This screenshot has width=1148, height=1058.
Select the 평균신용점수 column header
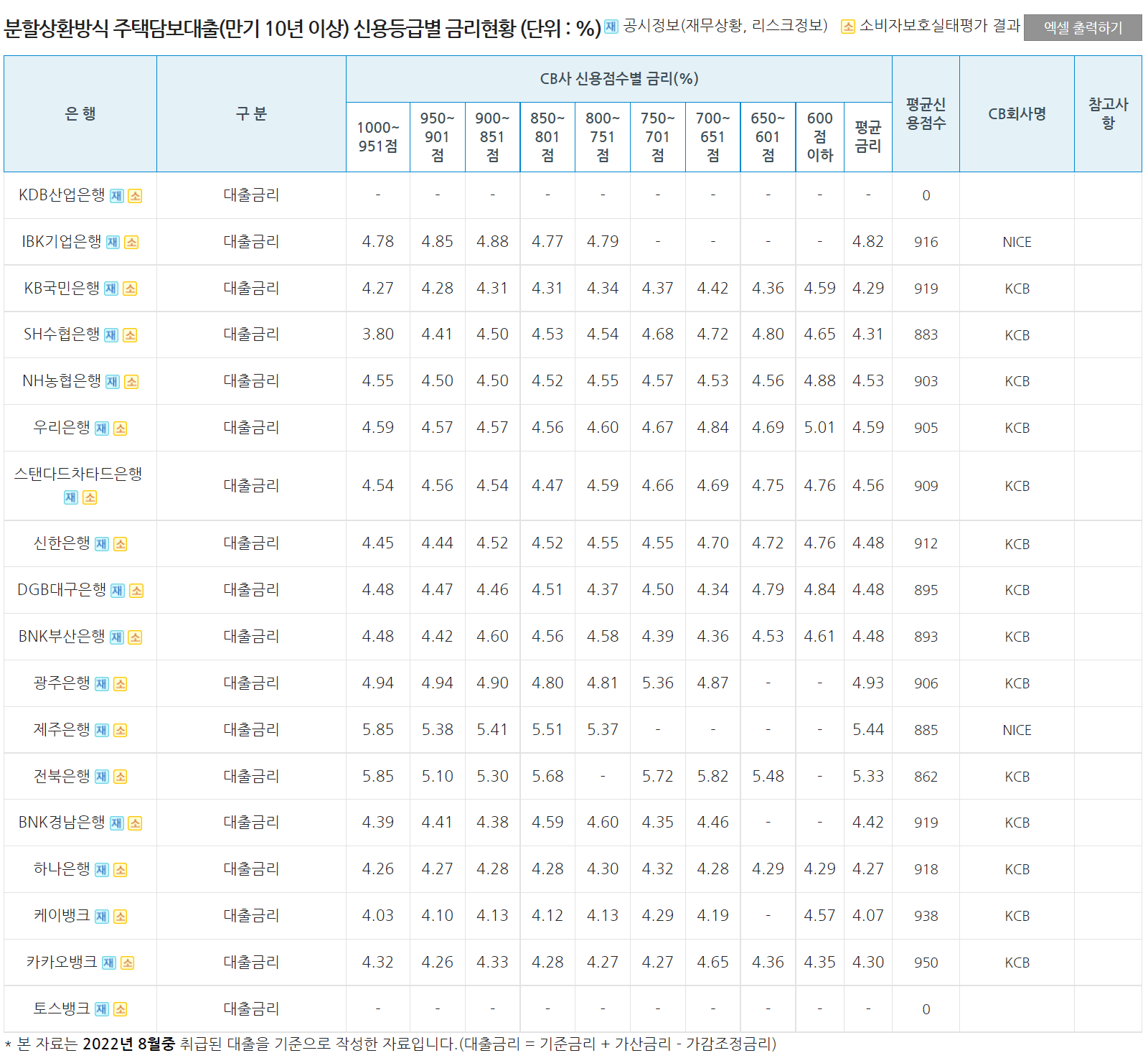coord(926,113)
